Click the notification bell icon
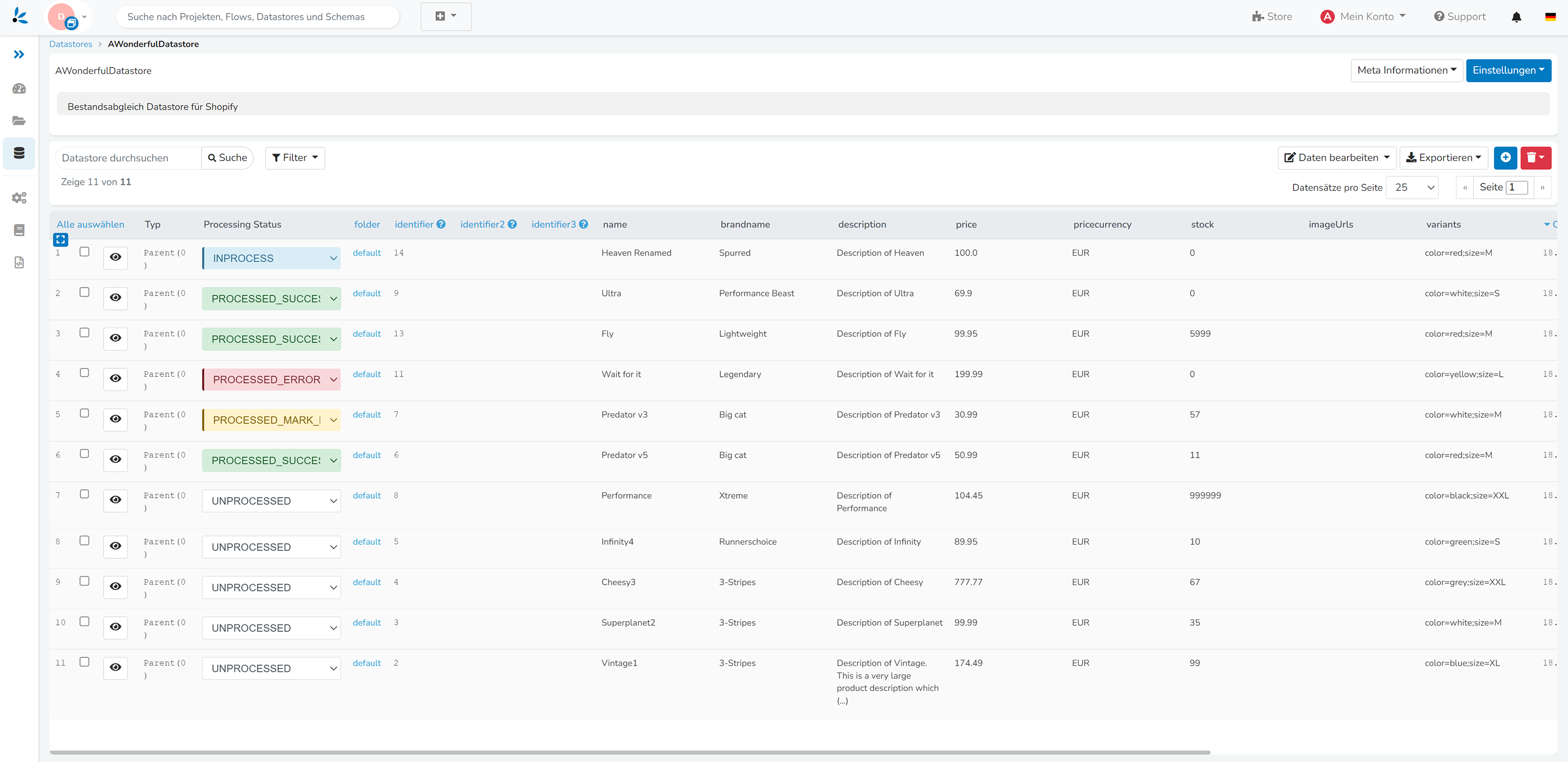The image size is (1568, 762). click(1516, 17)
